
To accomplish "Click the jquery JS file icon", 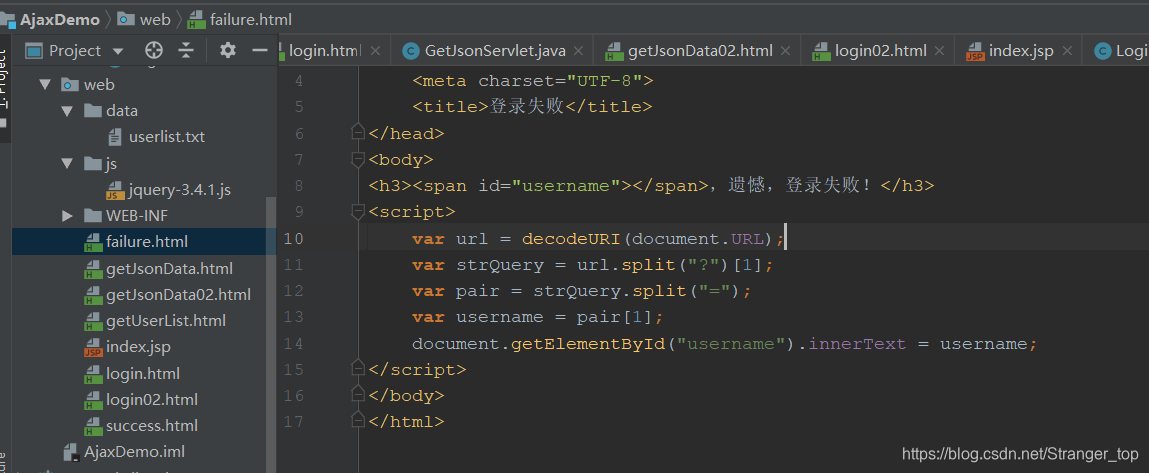I will click(114, 190).
